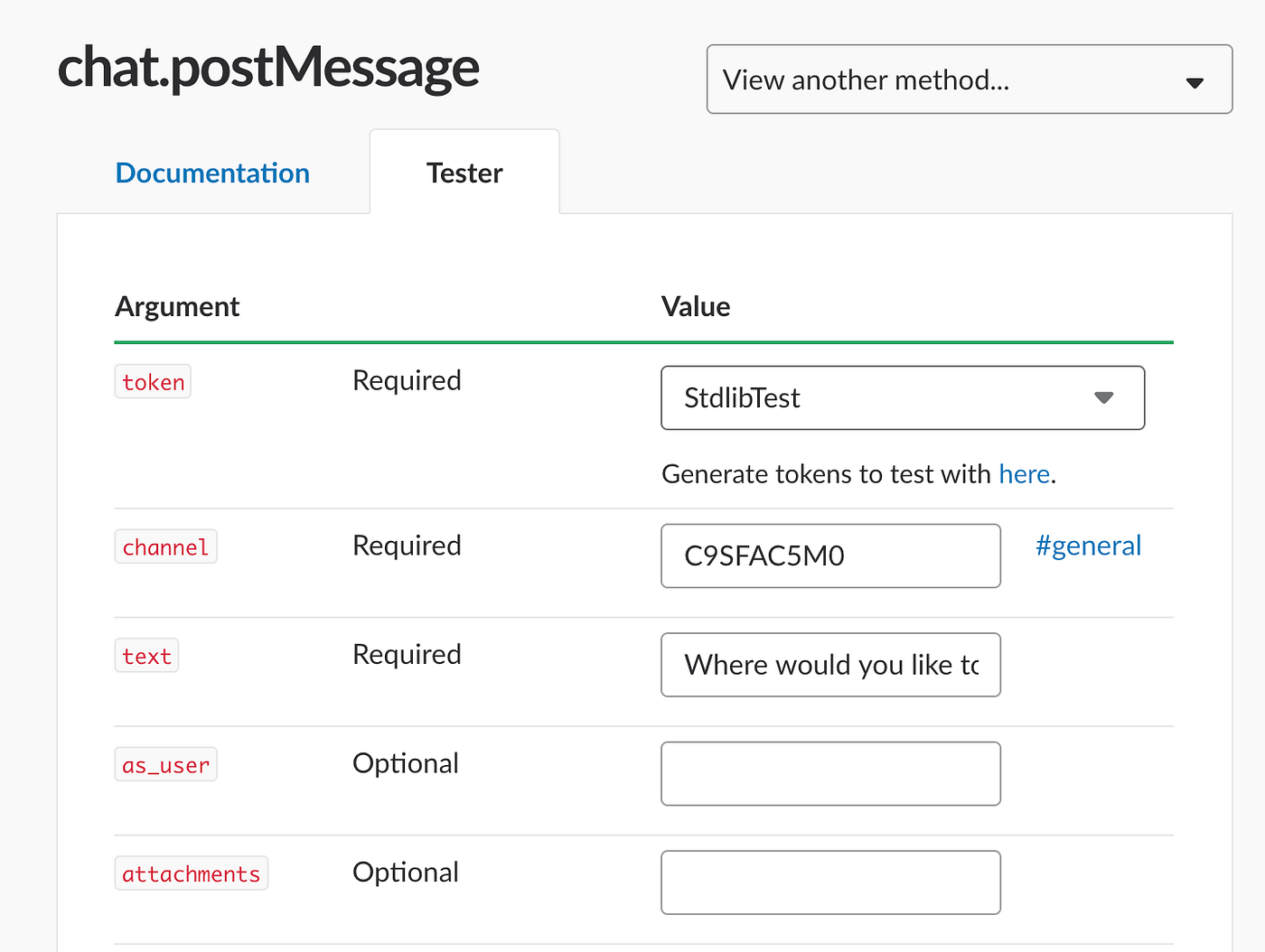The height and width of the screenshot is (952, 1265).
Task: Open the #general channel link
Action: [1087, 546]
